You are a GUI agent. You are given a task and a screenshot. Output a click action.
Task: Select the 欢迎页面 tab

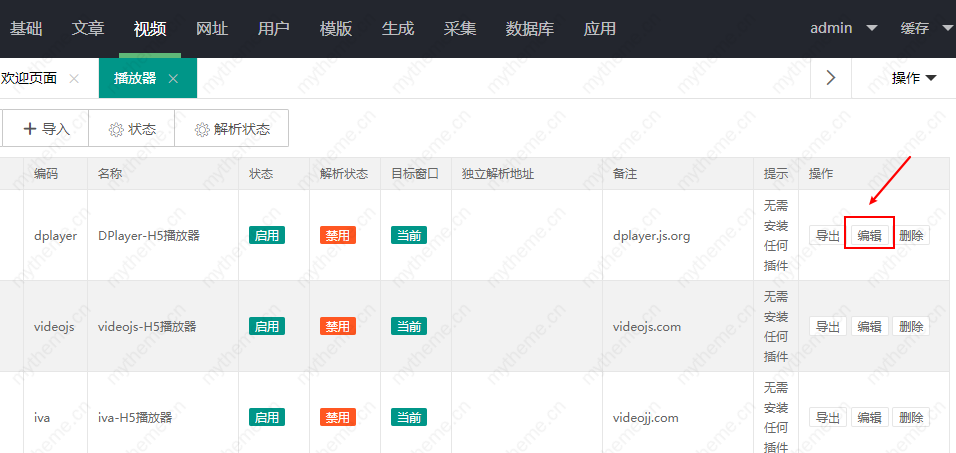(x=30, y=78)
